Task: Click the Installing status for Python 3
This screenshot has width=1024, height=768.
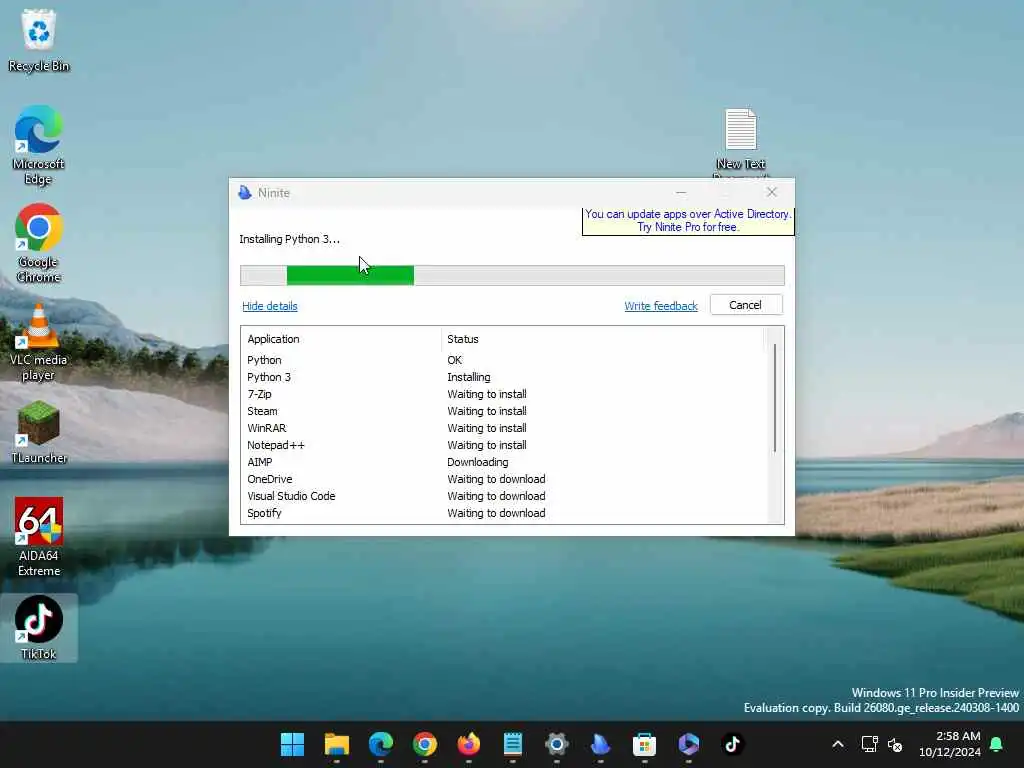Action: [x=469, y=377]
